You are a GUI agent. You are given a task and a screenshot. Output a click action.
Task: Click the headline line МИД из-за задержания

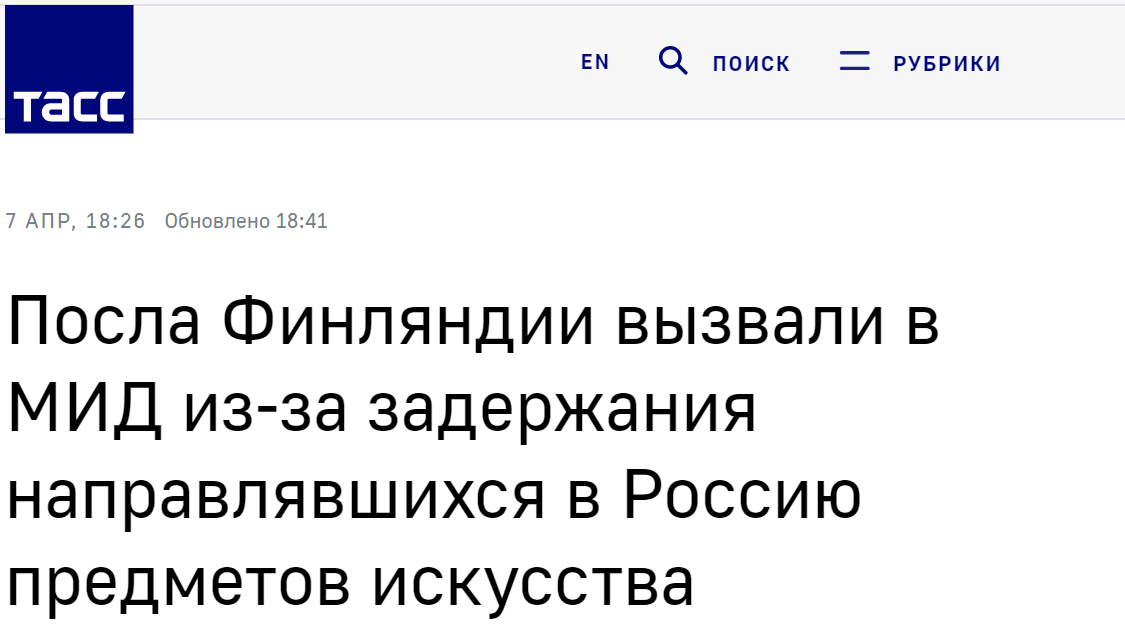(382, 409)
